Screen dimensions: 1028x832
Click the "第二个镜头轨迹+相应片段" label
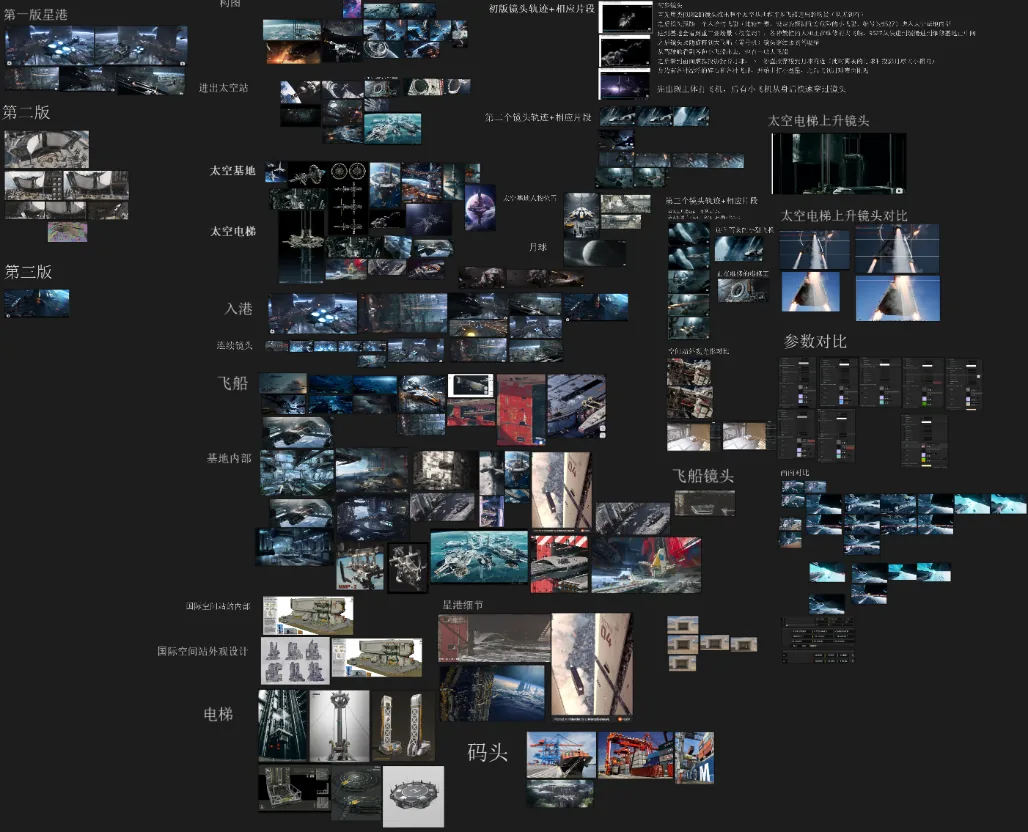click(538, 117)
